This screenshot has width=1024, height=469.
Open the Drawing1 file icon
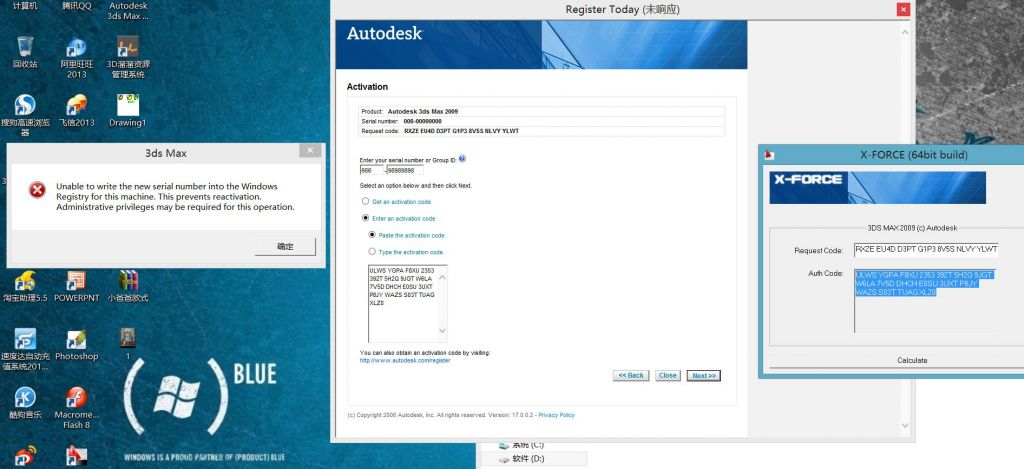click(x=128, y=105)
